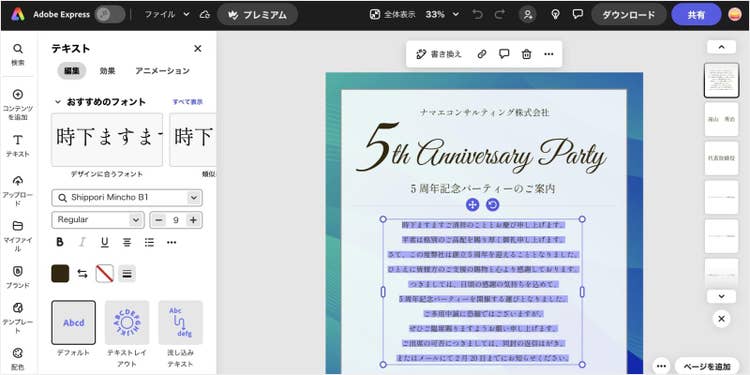Switch to the 効果 tab
This screenshot has width=750, height=375.
click(107, 71)
